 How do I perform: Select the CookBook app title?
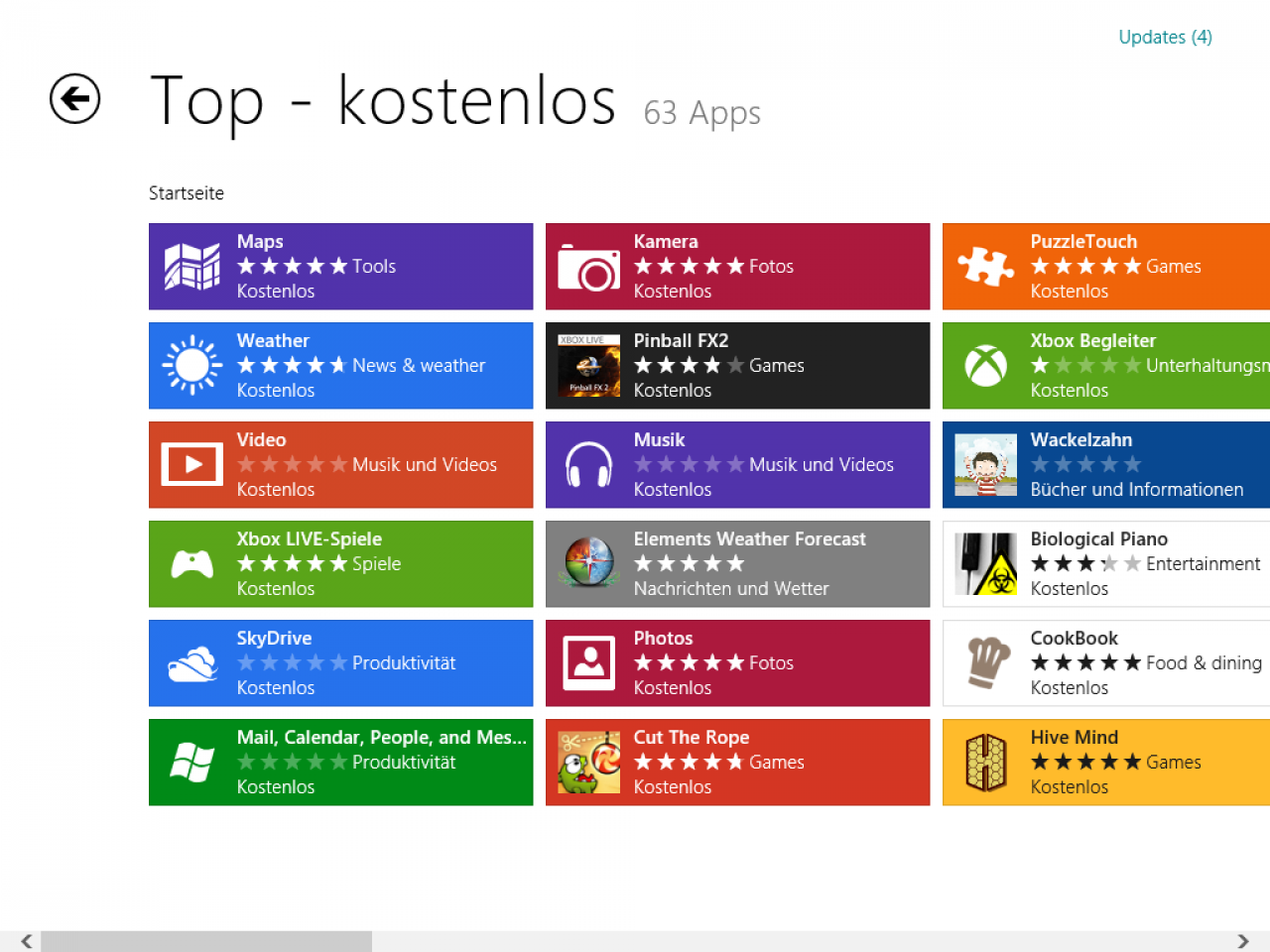pos(1074,638)
